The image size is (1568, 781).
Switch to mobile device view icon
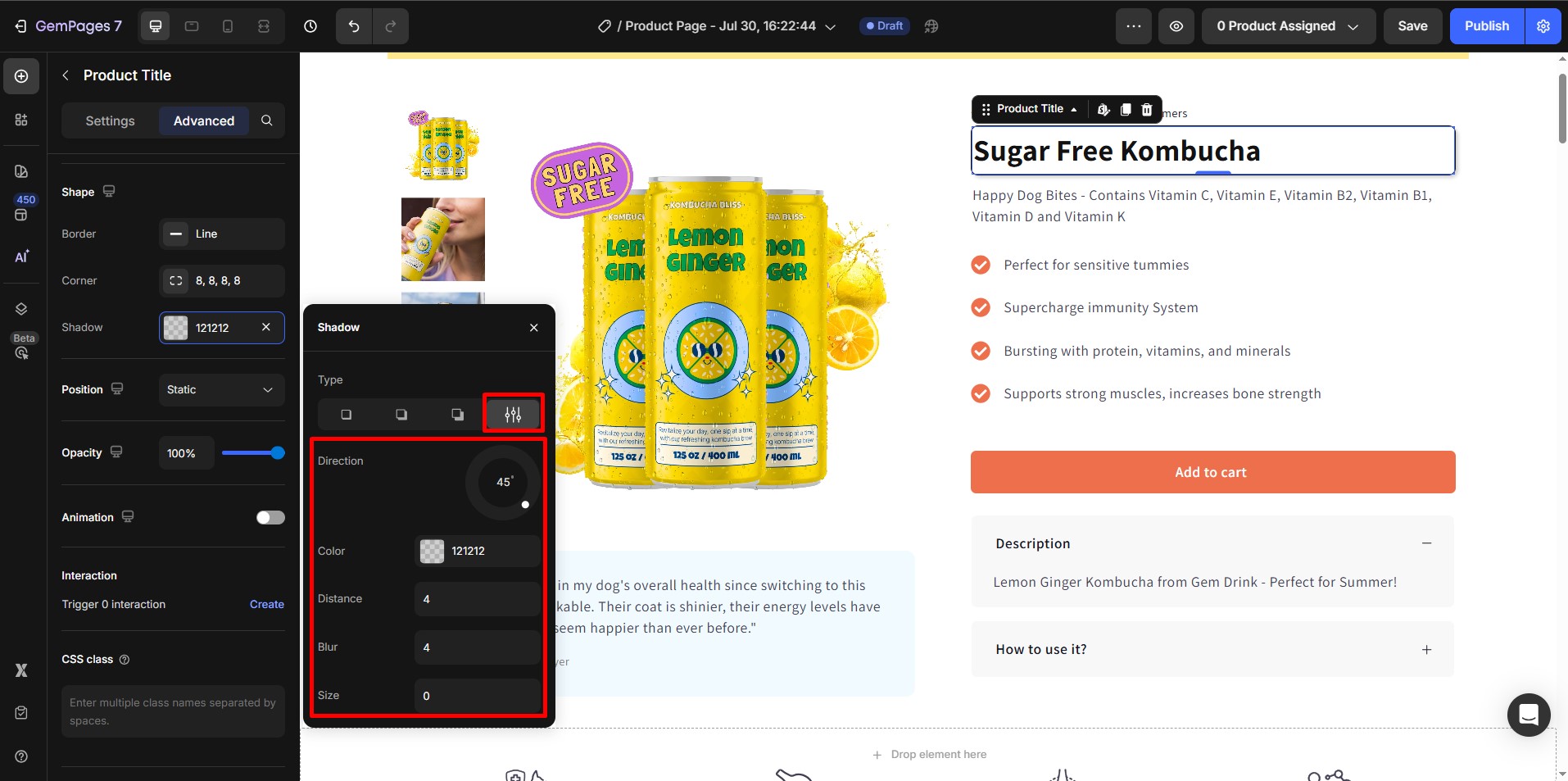(x=228, y=26)
